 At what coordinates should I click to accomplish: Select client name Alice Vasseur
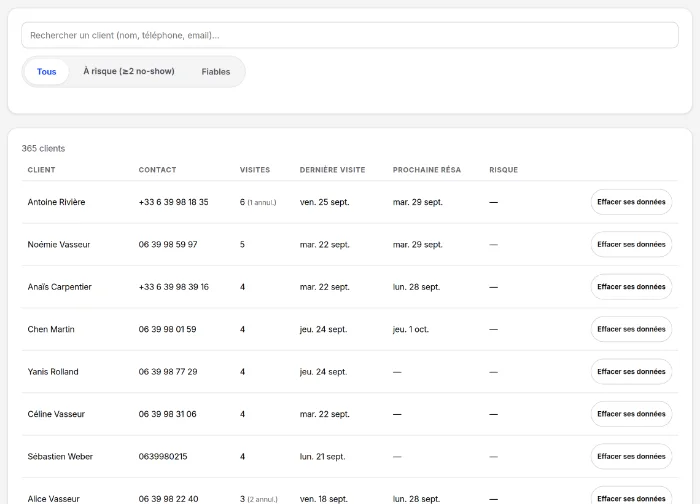click(54, 499)
